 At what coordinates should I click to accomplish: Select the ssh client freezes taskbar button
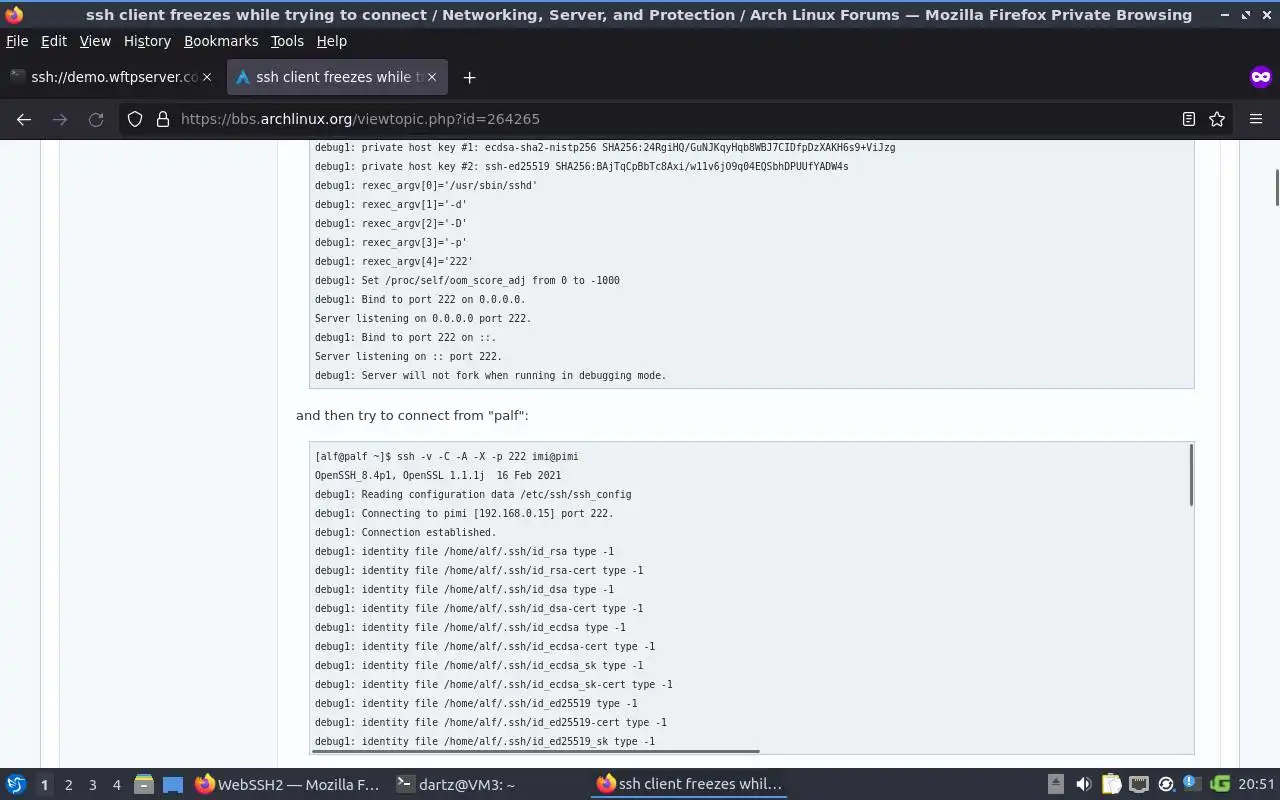coord(689,785)
